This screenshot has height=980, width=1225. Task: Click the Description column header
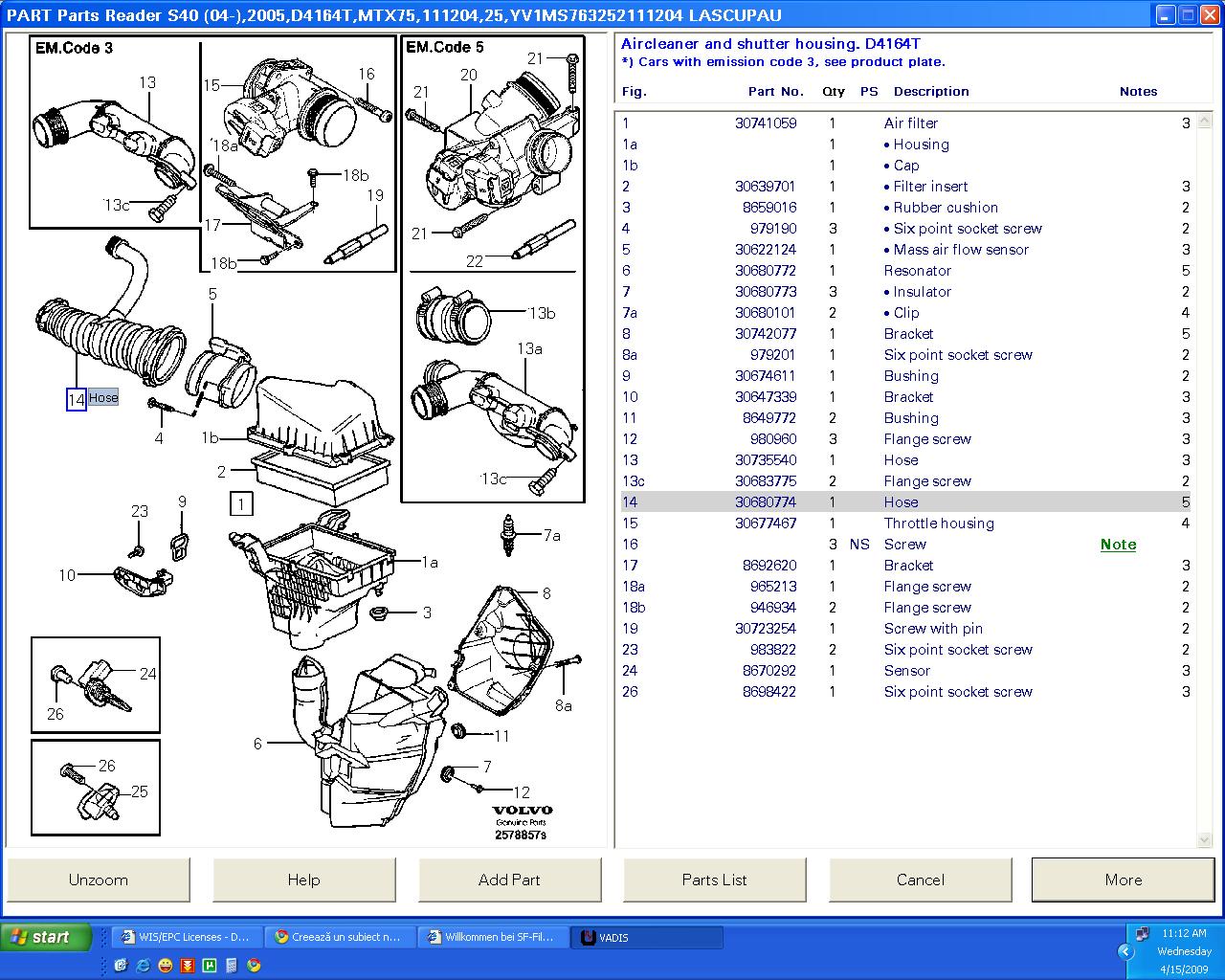(931, 92)
